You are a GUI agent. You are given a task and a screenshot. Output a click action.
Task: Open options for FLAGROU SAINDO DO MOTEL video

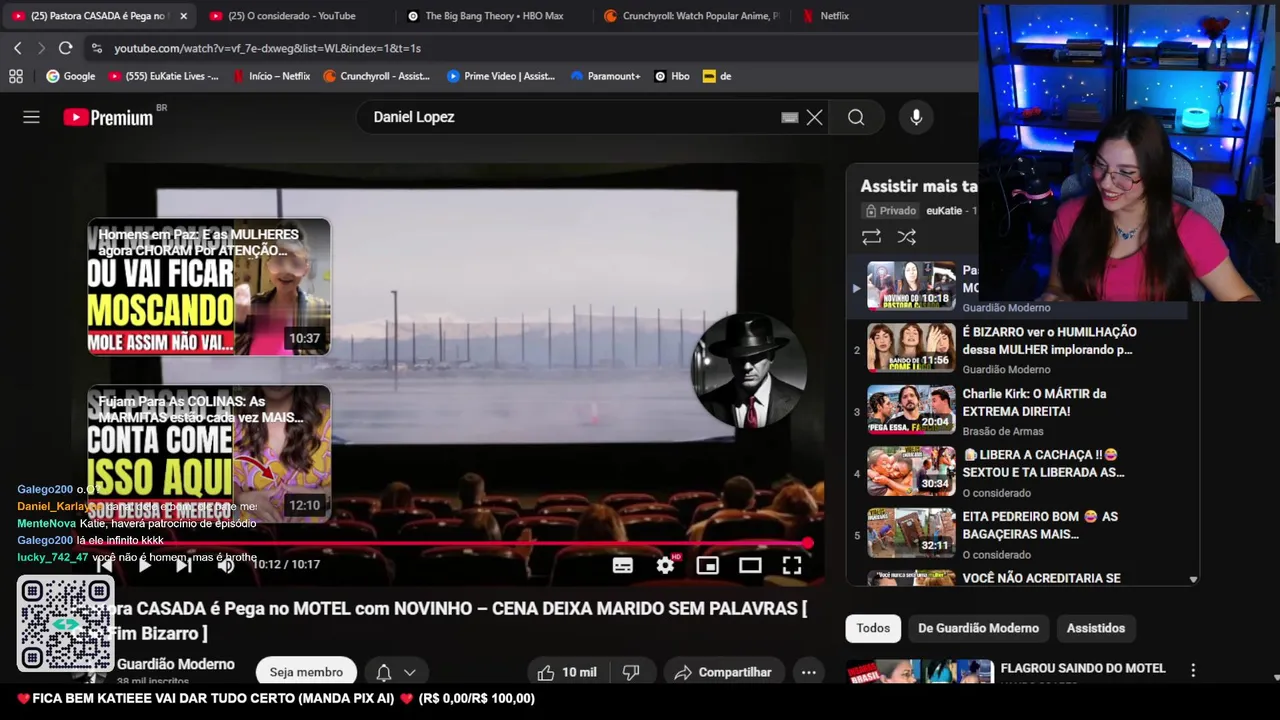tap(1193, 670)
